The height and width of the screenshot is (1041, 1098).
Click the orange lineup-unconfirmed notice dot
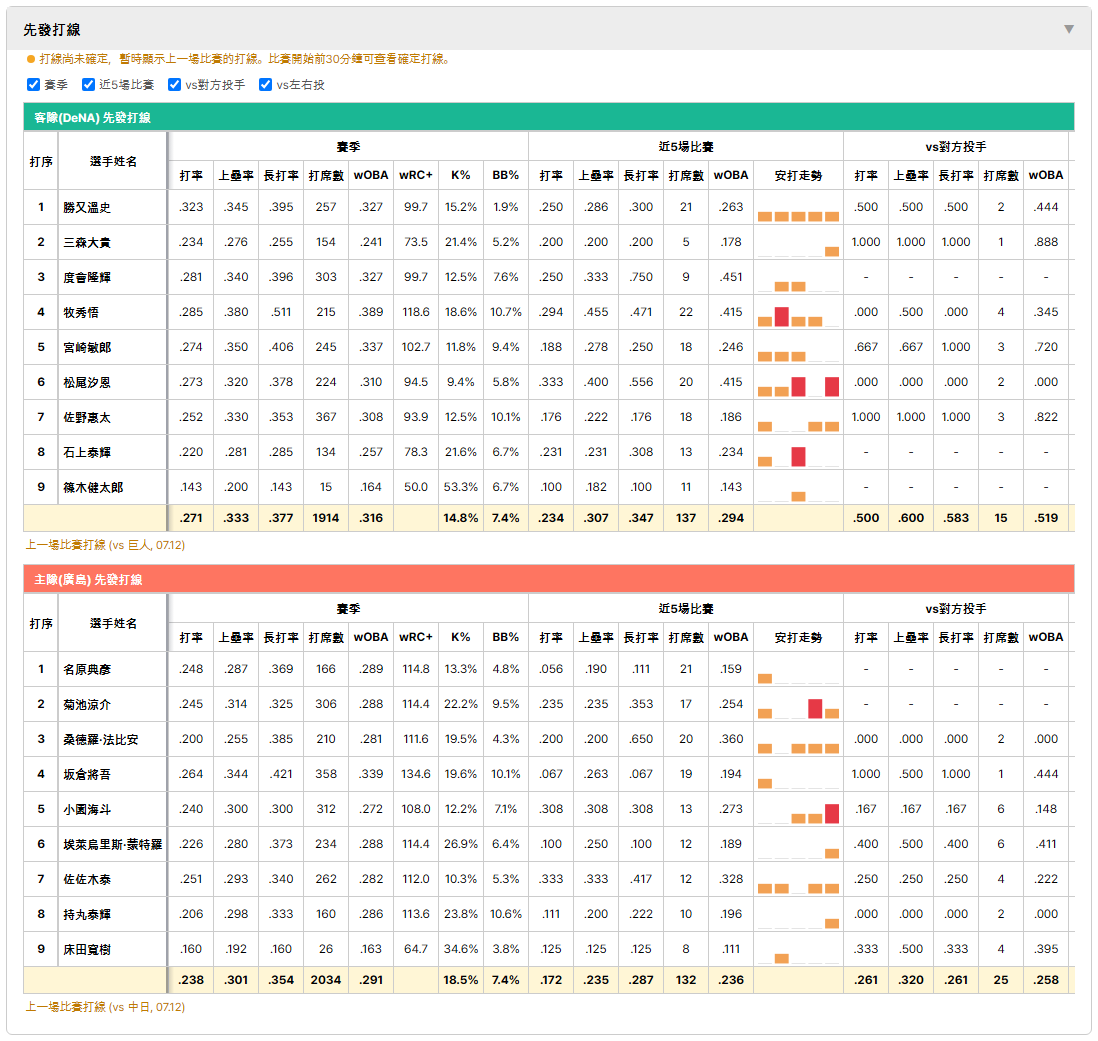point(31,60)
